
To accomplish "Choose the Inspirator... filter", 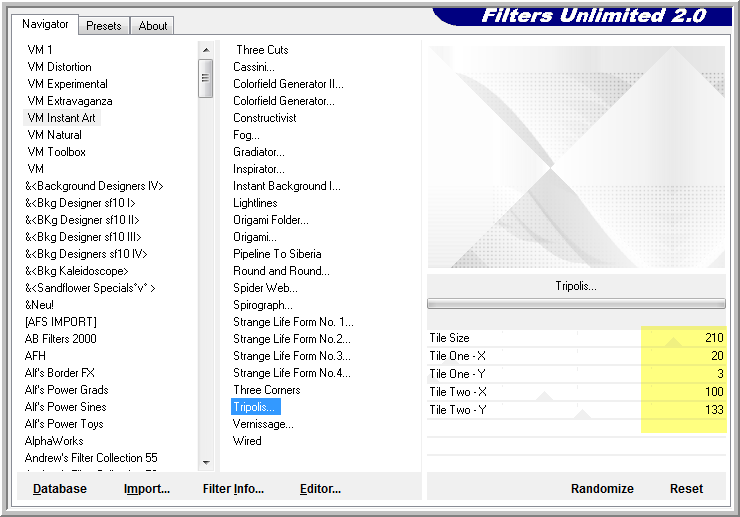I will click(259, 169).
